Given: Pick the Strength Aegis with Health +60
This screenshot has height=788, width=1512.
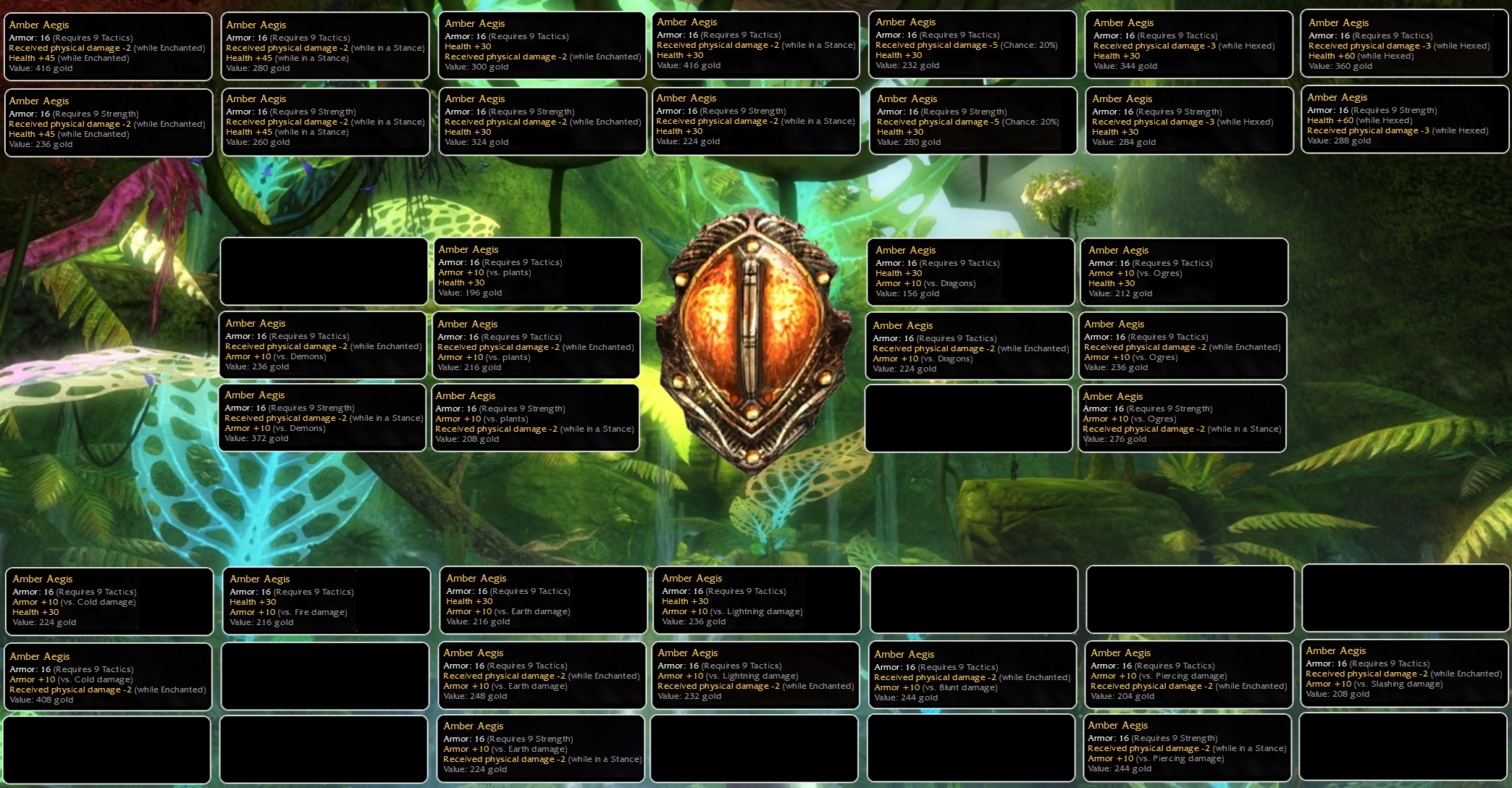Looking at the screenshot, I should 1404,120.
